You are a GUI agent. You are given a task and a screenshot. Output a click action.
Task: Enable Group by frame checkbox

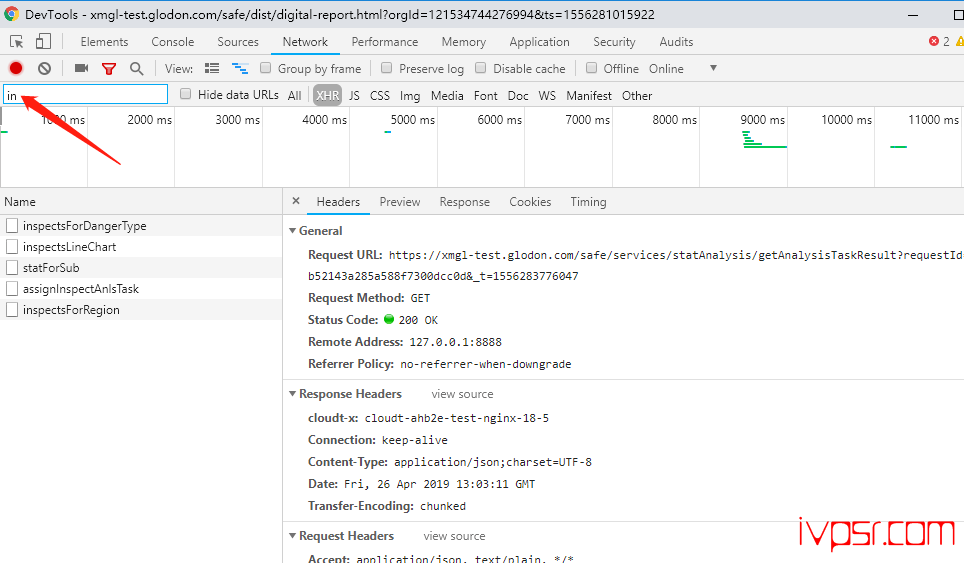pyautogui.click(x=266, y=68)
